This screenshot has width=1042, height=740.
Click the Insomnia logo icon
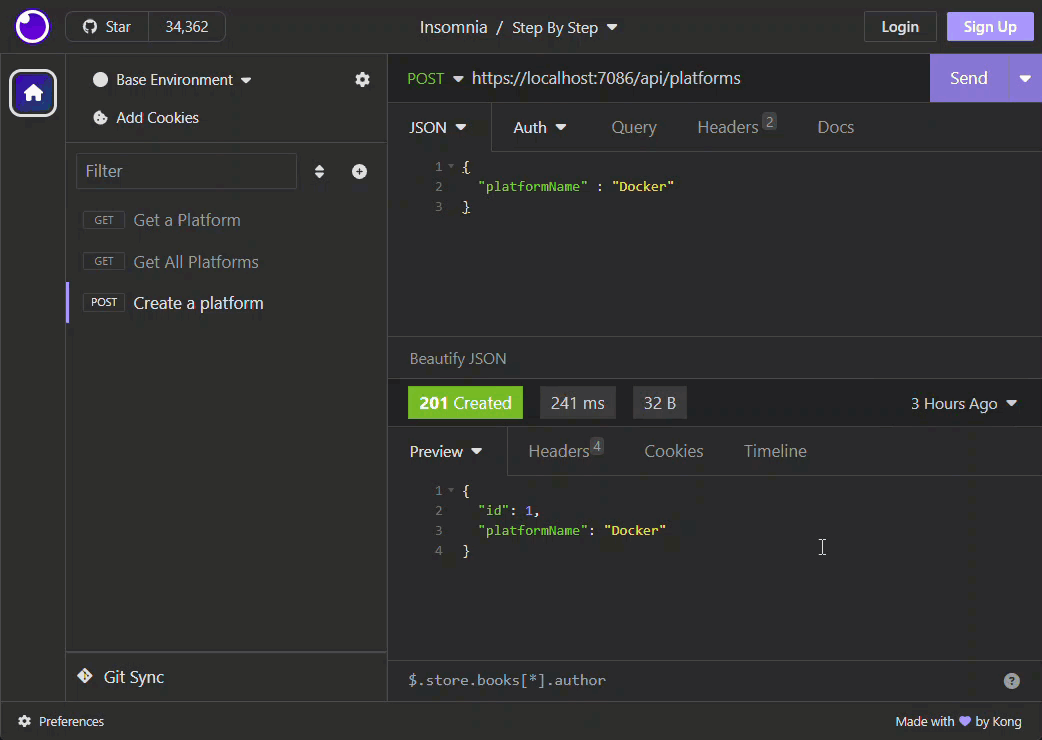(x=32, y=27)
